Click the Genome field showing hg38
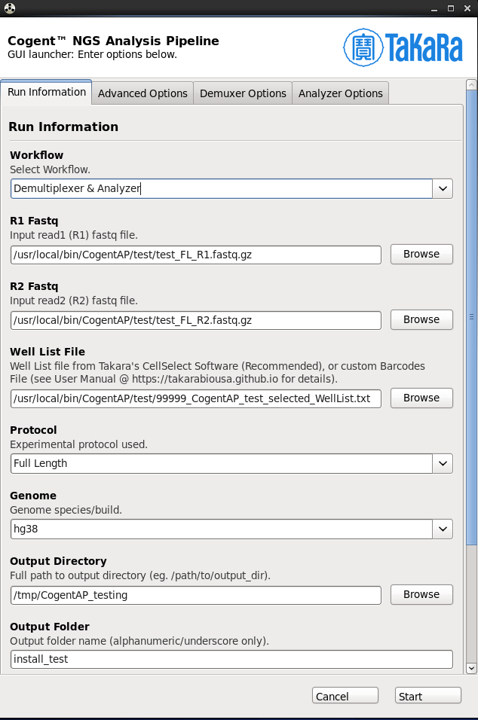 click(221, 529)
